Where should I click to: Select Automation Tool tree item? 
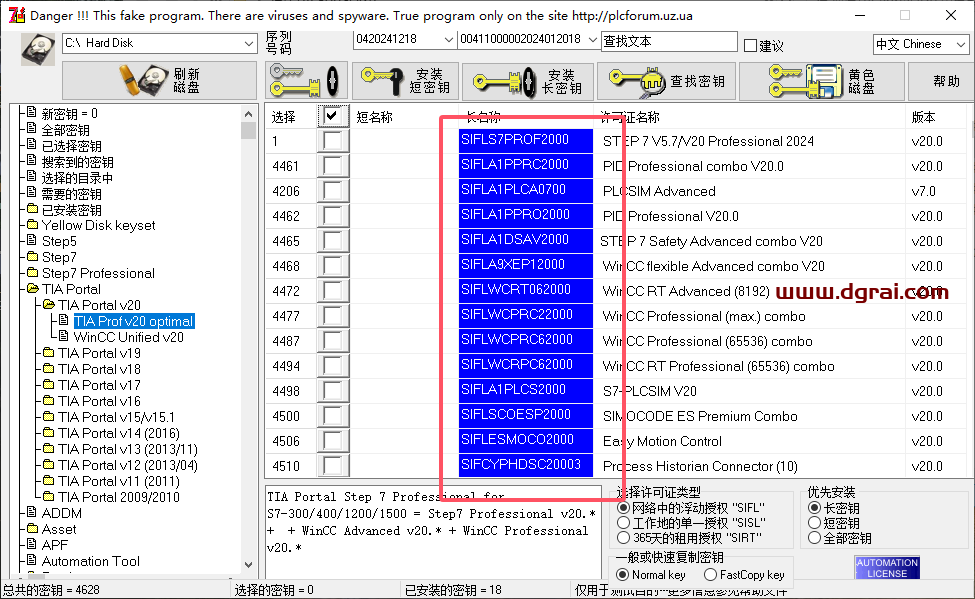tap(91, 561)
